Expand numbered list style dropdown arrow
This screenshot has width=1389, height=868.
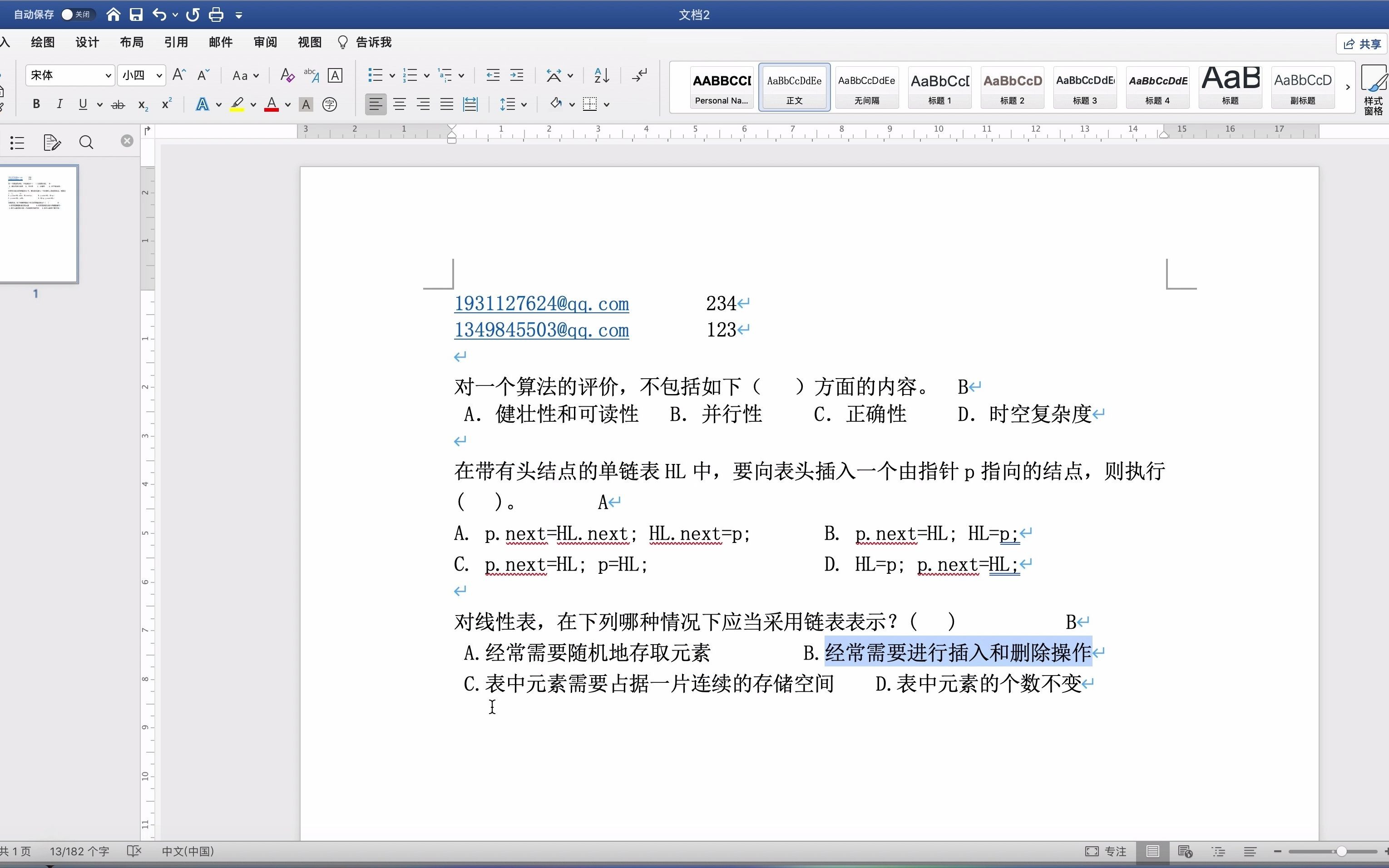click(427, 75)
